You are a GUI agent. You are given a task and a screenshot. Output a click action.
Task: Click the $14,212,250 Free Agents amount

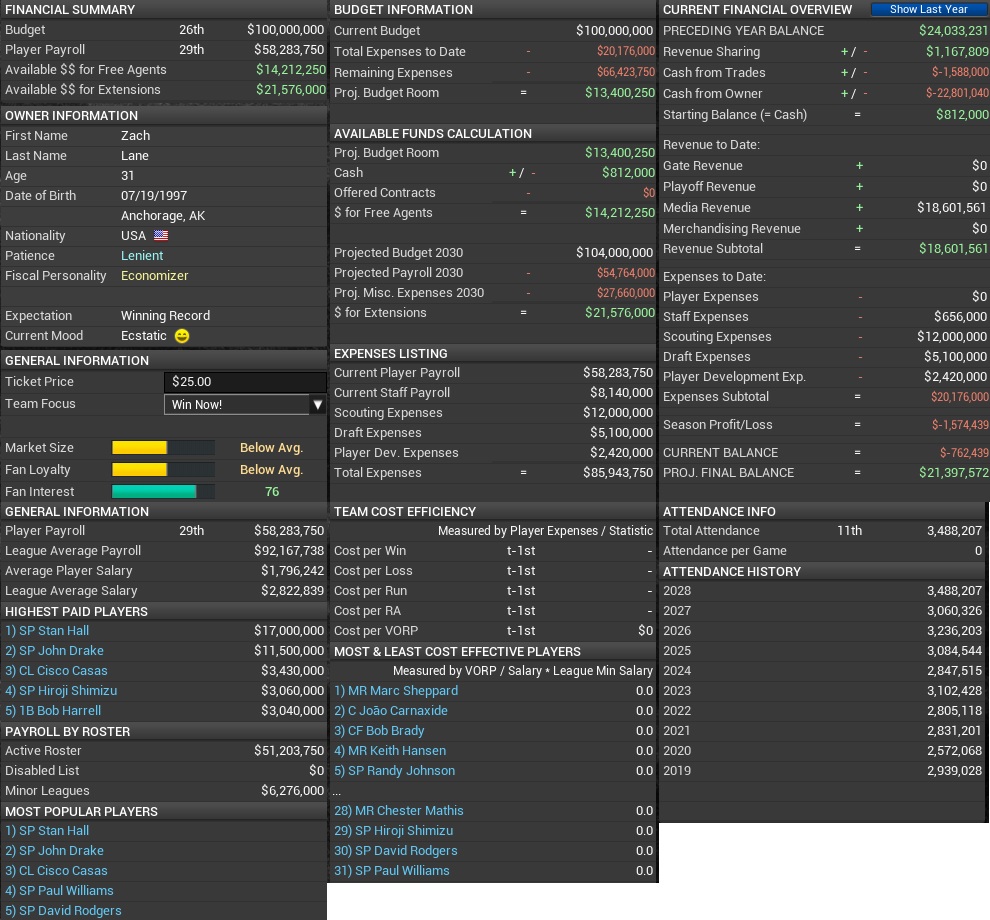pyautogui.click(x=290, y=69)
